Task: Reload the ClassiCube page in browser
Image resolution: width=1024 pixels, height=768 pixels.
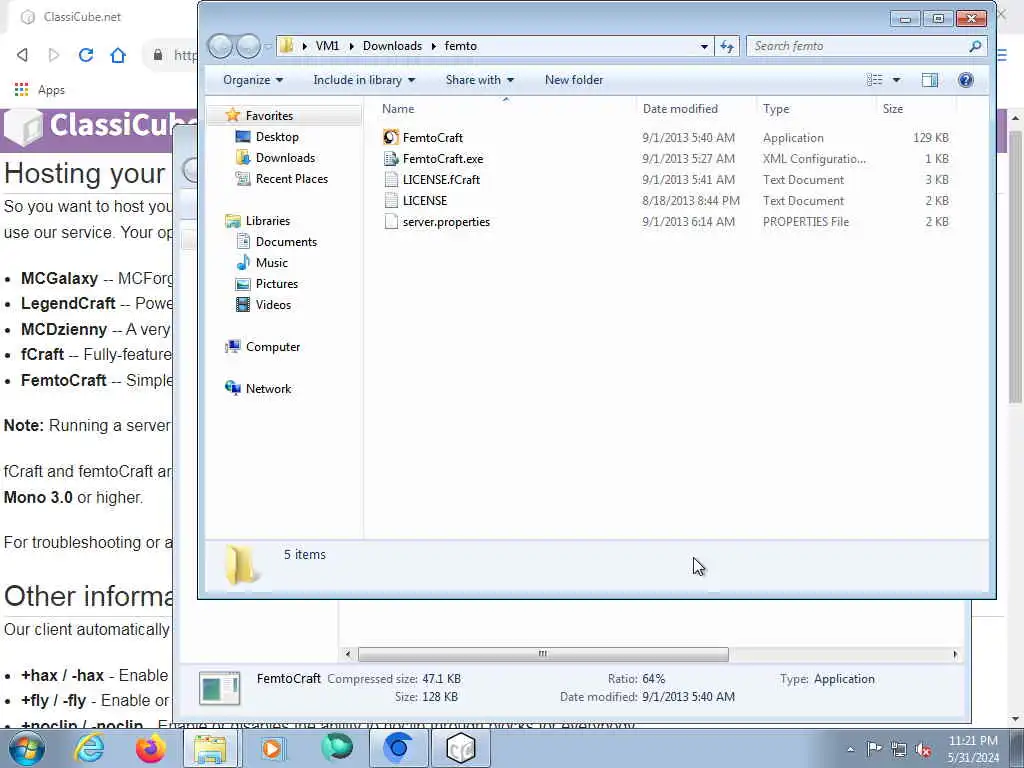Action: (86, 55)
